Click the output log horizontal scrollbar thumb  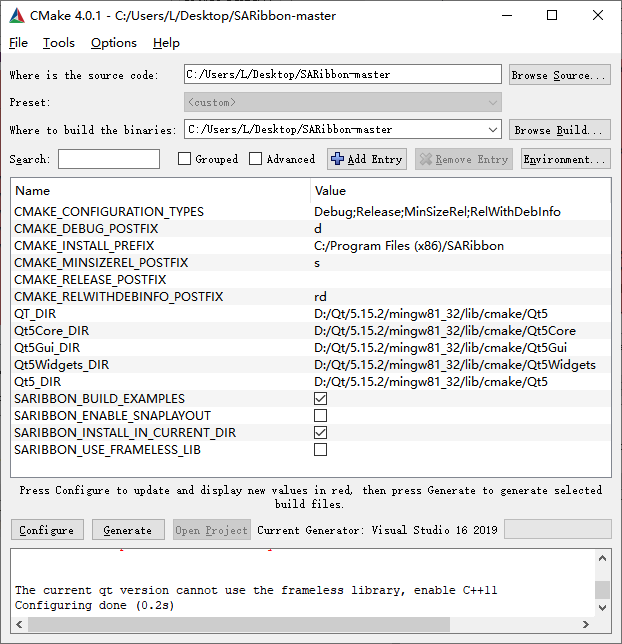coord(239,624)
